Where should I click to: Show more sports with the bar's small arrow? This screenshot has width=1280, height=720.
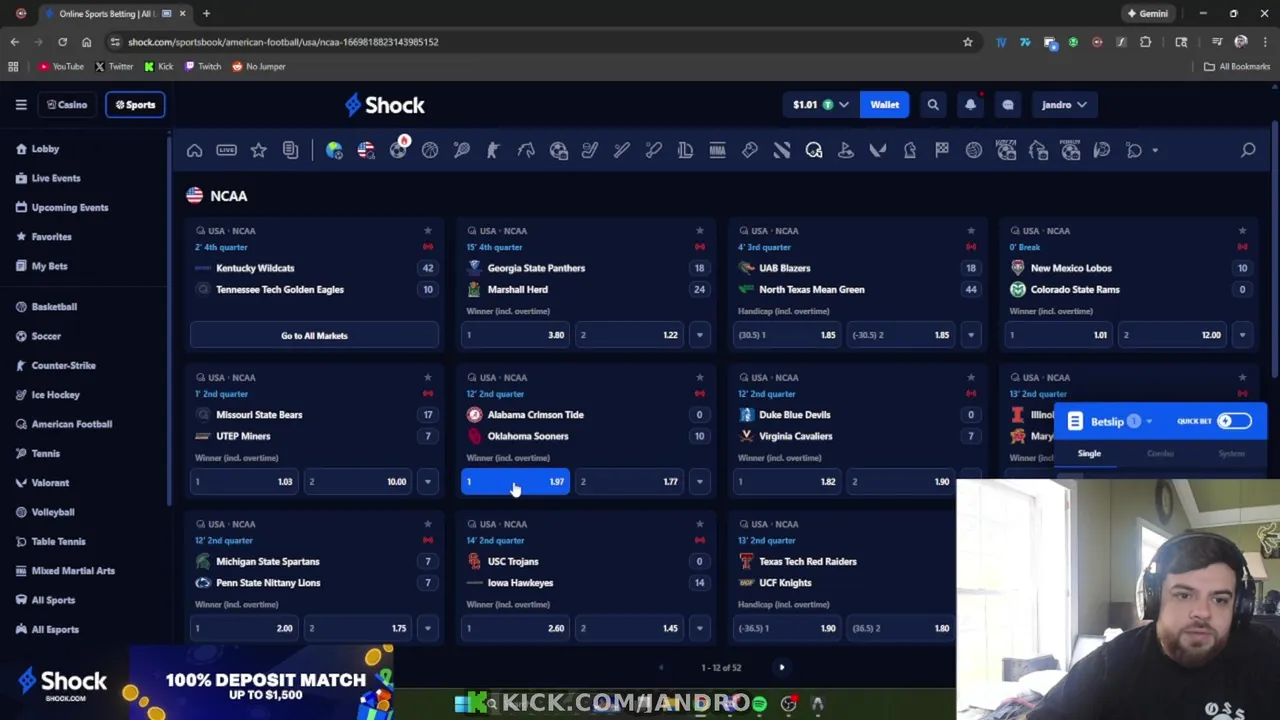[1155, 150]
